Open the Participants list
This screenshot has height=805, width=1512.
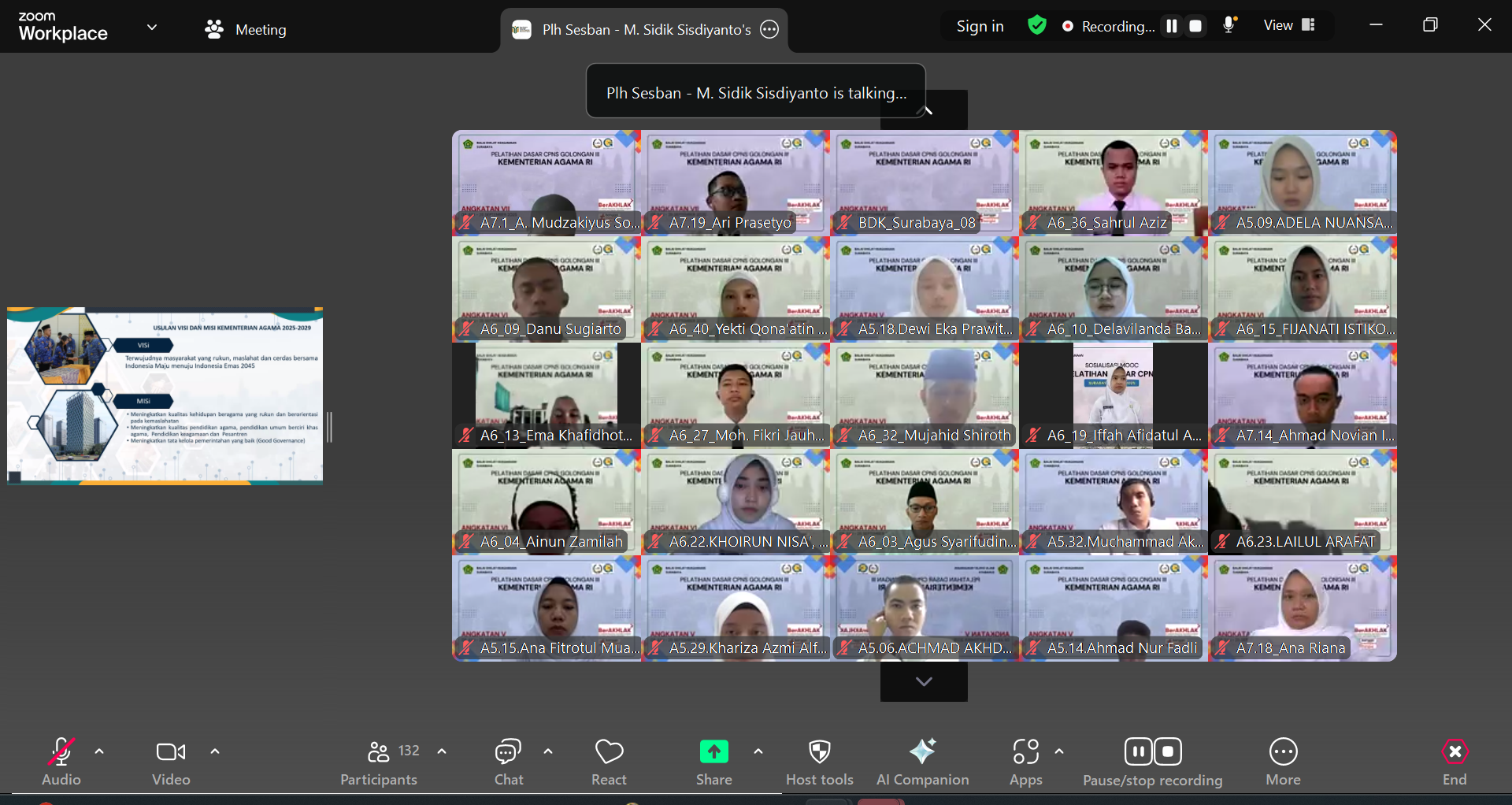point(380,761)
